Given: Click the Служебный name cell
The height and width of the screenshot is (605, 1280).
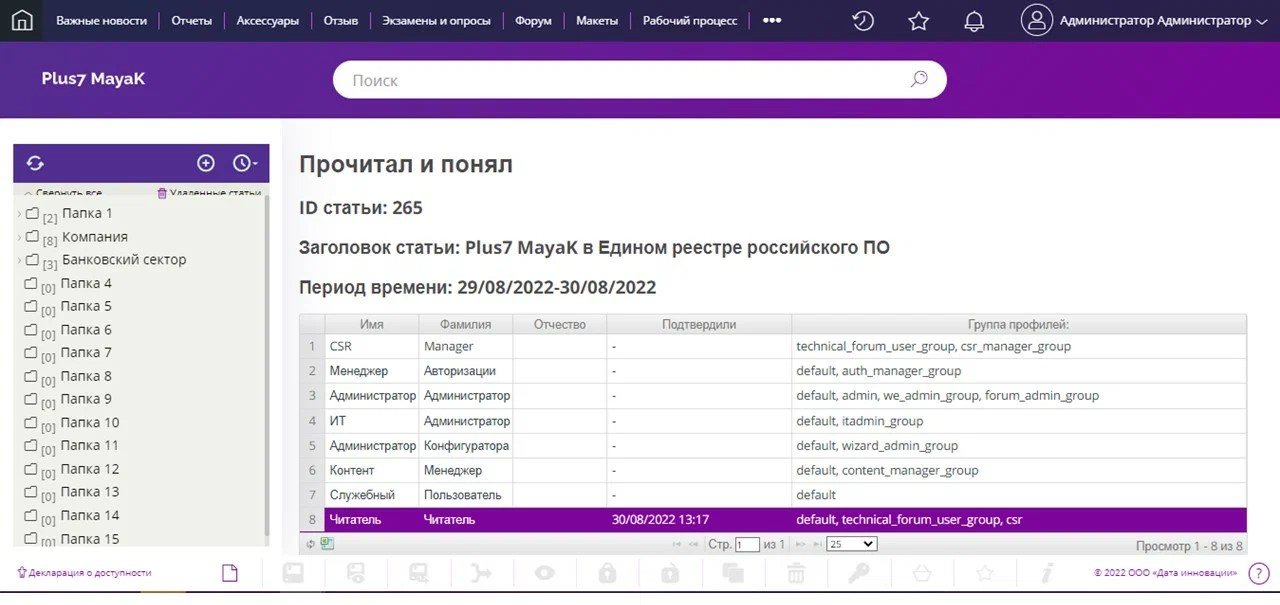Looking at the screenshot, I should tap(372, 495).
